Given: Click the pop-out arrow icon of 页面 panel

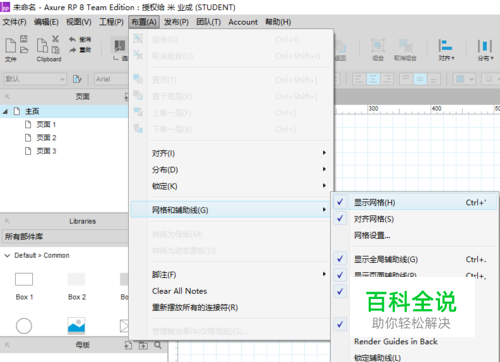Looking at the screenshot, I should tap(7, 97).
